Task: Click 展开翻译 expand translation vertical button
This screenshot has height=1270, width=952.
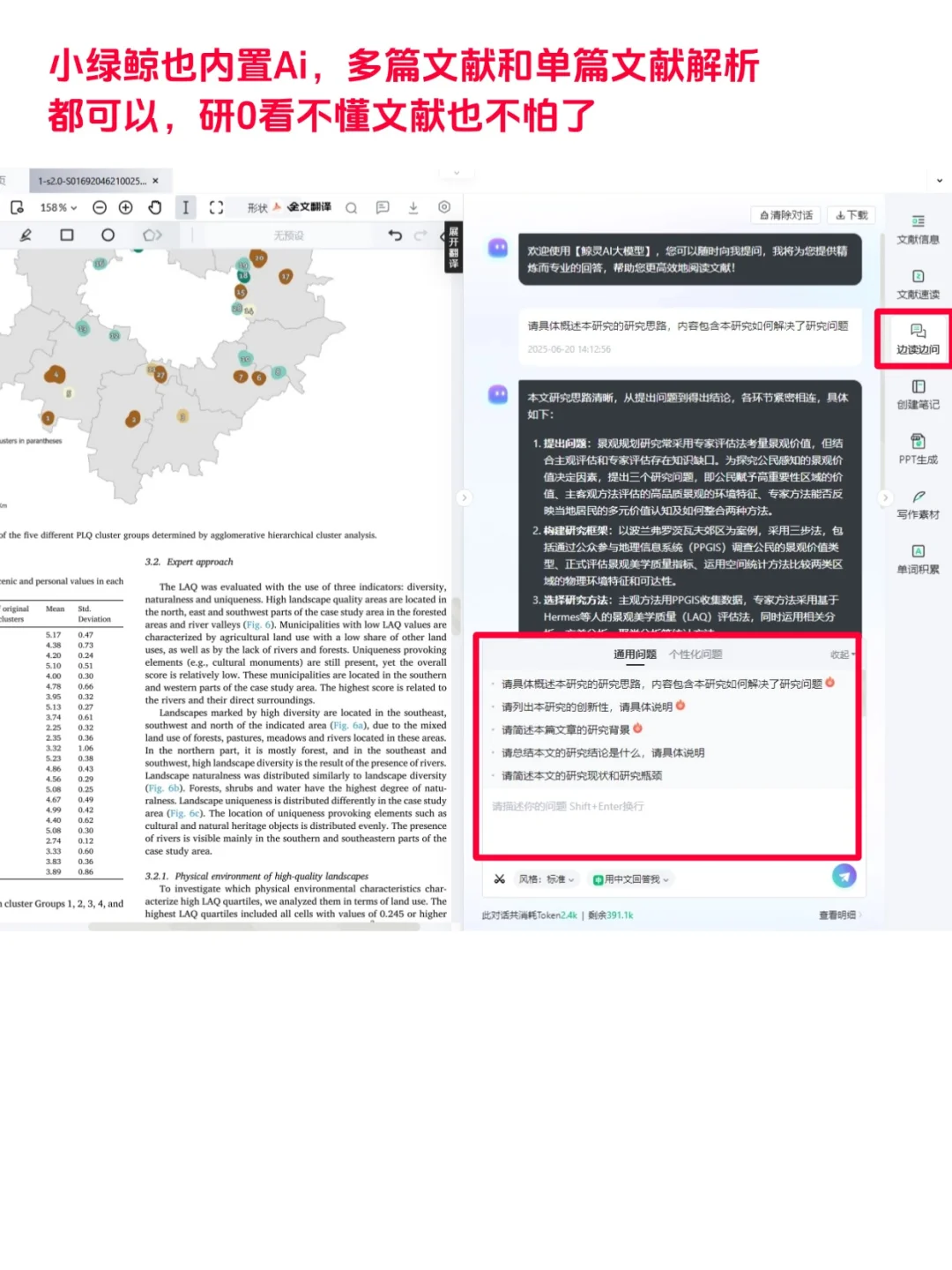Action: pos(453,248)
